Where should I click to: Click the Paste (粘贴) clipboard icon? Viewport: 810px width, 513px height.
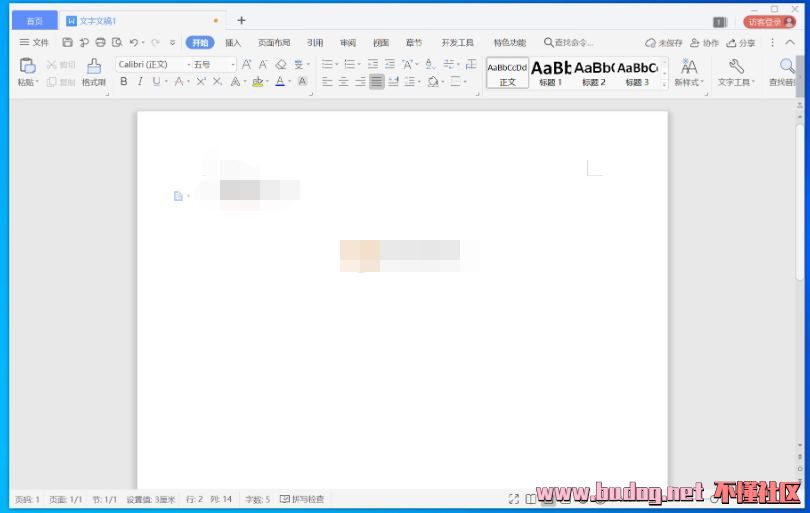tap(27, 67)
